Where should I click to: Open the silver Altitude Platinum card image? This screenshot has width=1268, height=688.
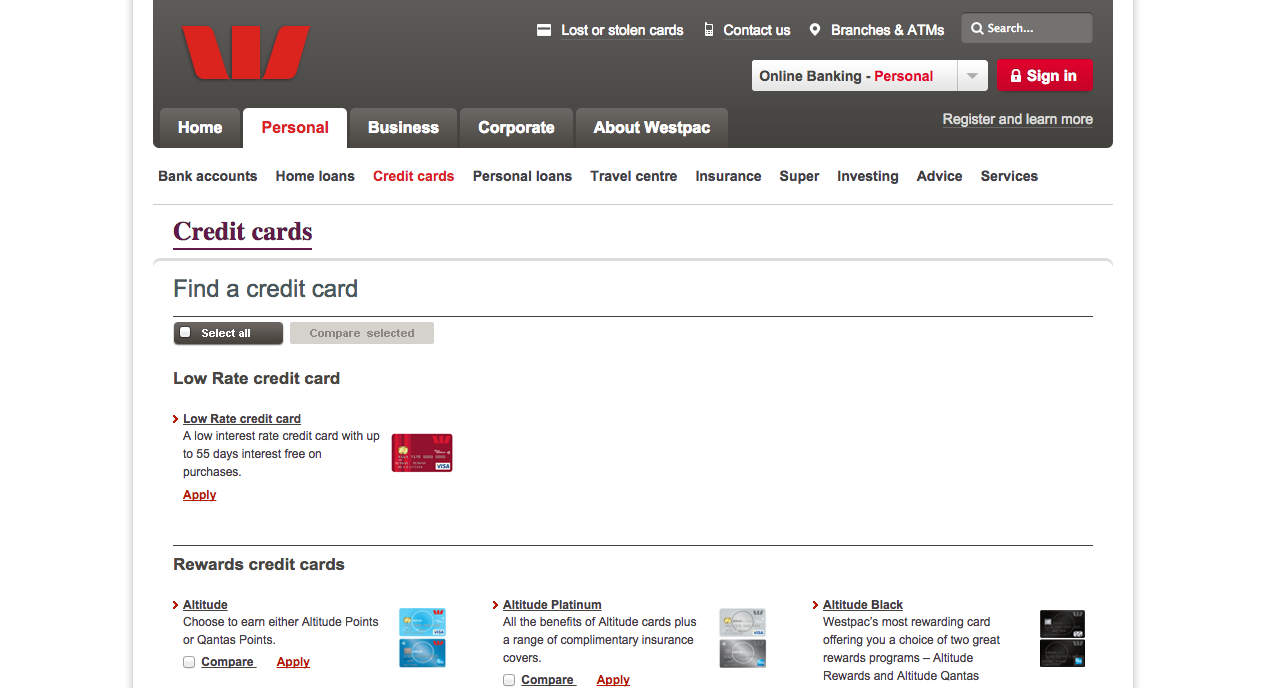(x=742, y=638)
